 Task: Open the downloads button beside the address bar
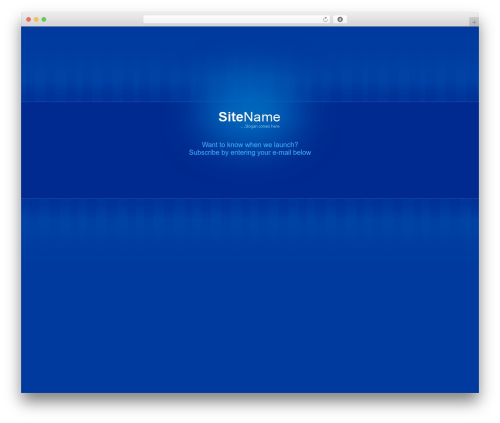(x=340, y=20)
